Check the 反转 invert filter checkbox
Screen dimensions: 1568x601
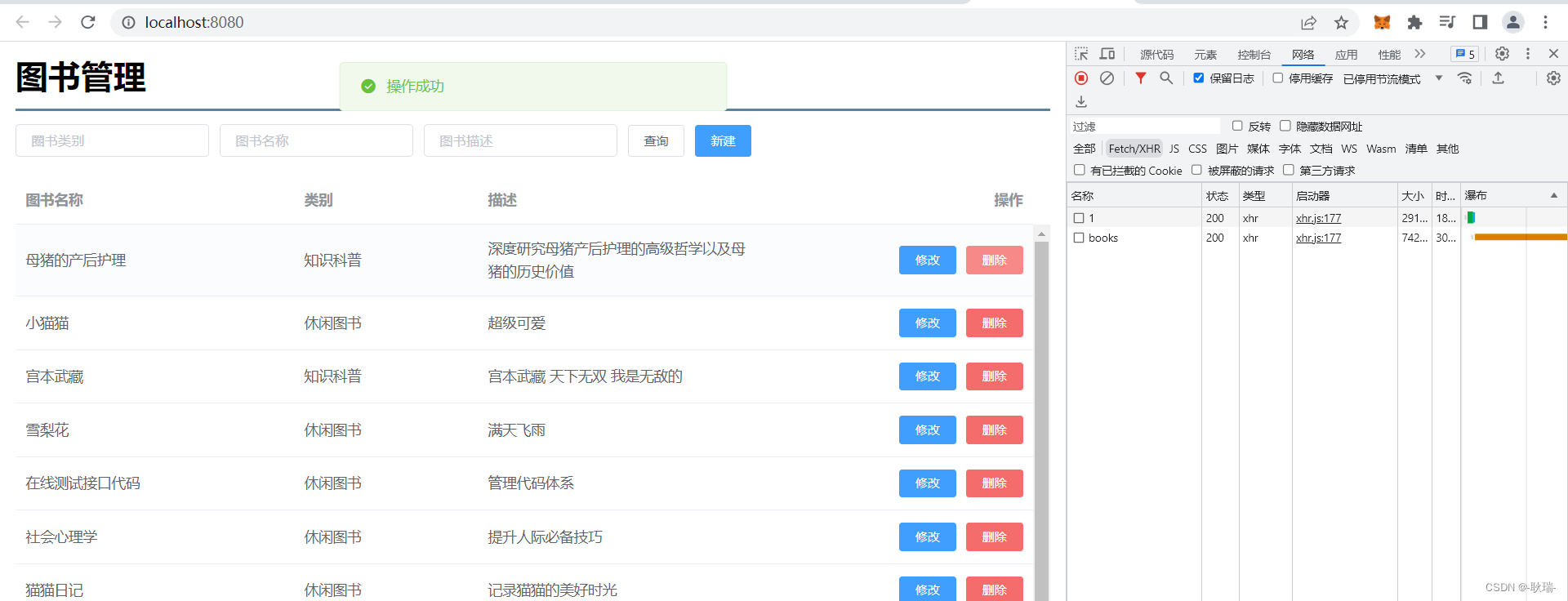(x=1237, y=126)
